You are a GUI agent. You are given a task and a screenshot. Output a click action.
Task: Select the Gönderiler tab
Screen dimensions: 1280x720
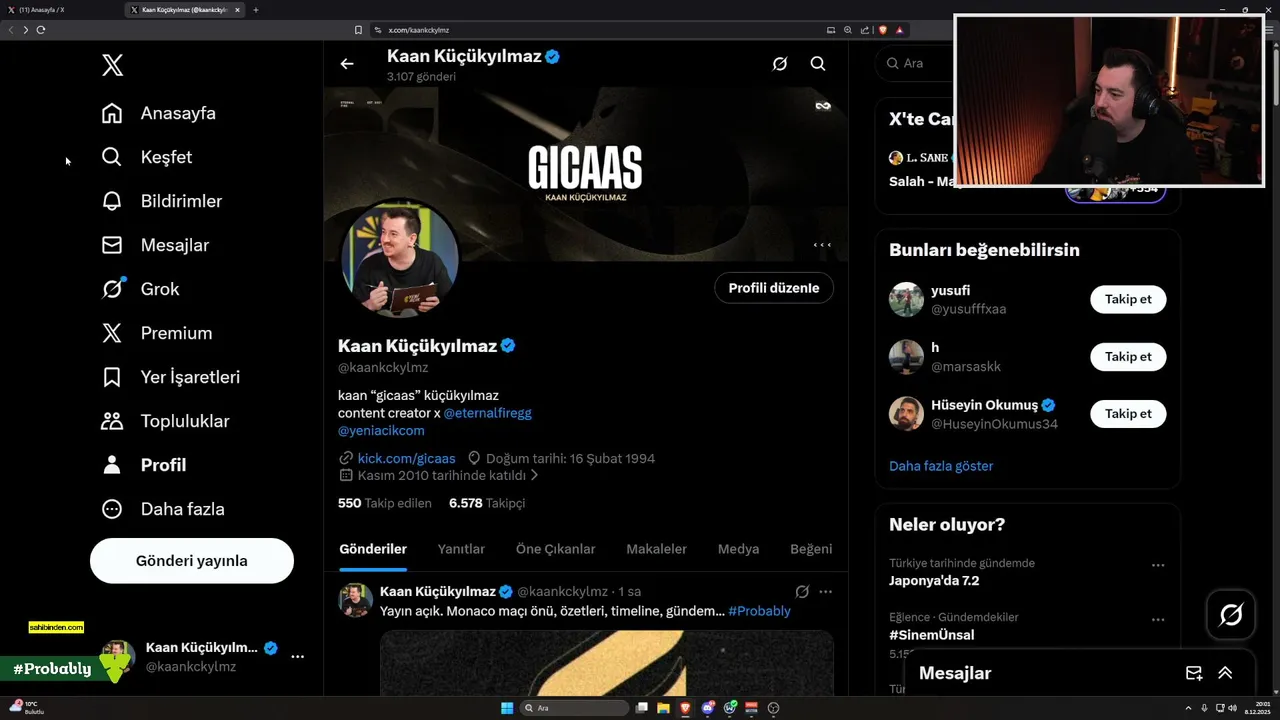pos(373,549)
